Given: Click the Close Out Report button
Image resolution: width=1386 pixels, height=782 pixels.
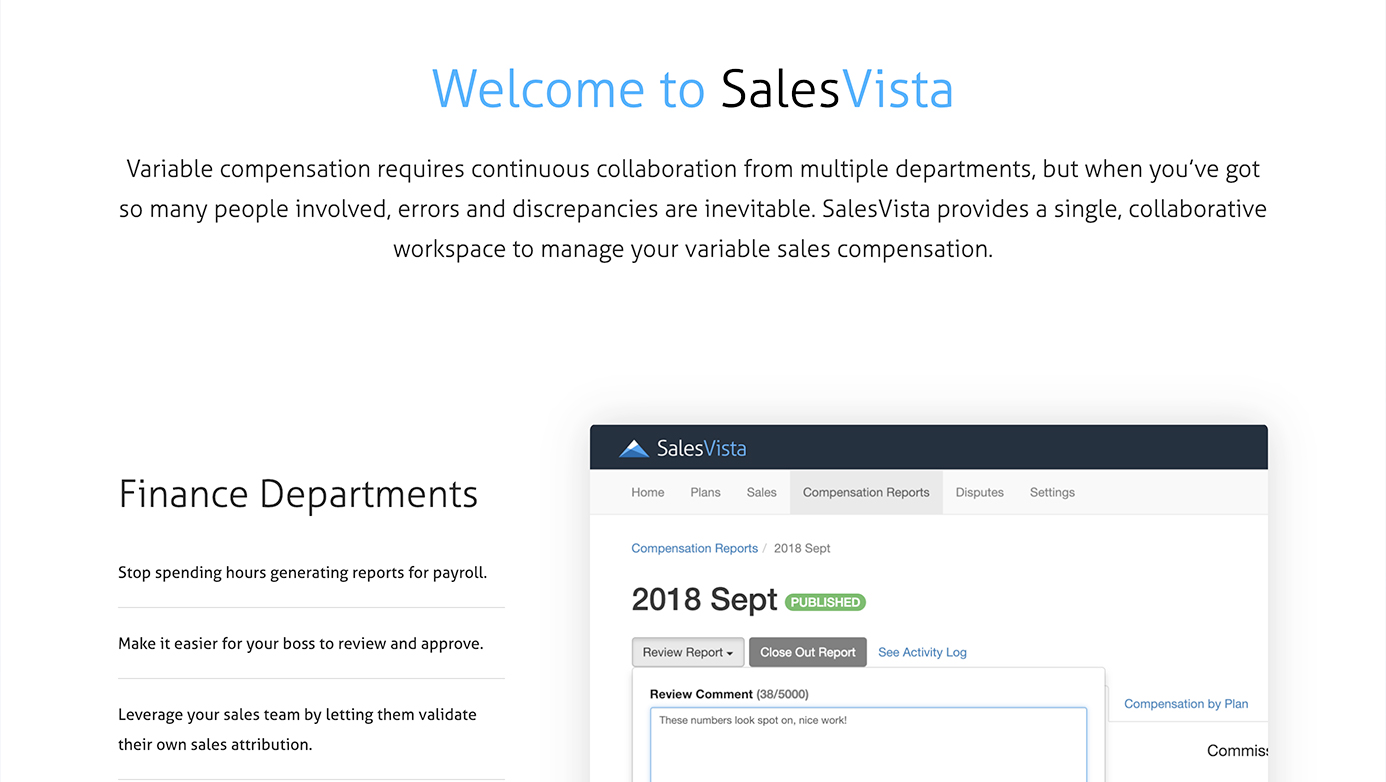Looking at the screenshot, I should (808, 652).
